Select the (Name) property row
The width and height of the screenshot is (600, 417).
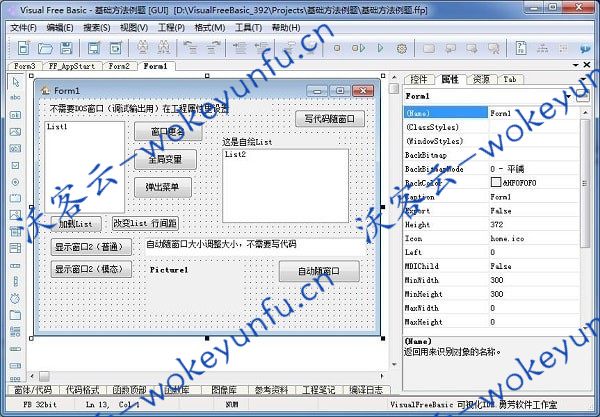pos(491,113)
